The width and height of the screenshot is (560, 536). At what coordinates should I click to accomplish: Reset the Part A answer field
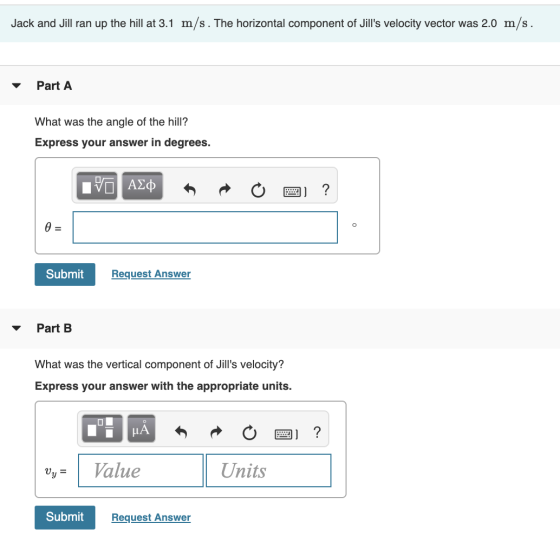click(x=258, y=190)
